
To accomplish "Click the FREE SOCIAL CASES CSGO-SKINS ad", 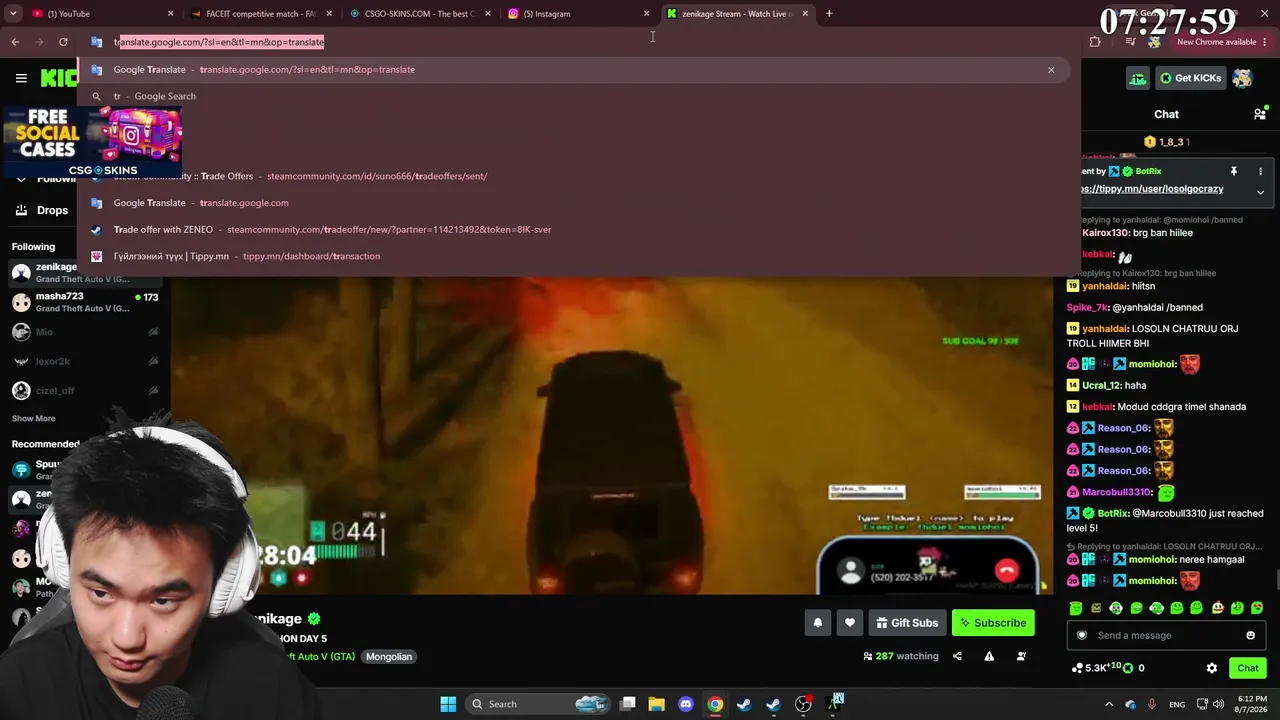I will (x=92, y=141).
